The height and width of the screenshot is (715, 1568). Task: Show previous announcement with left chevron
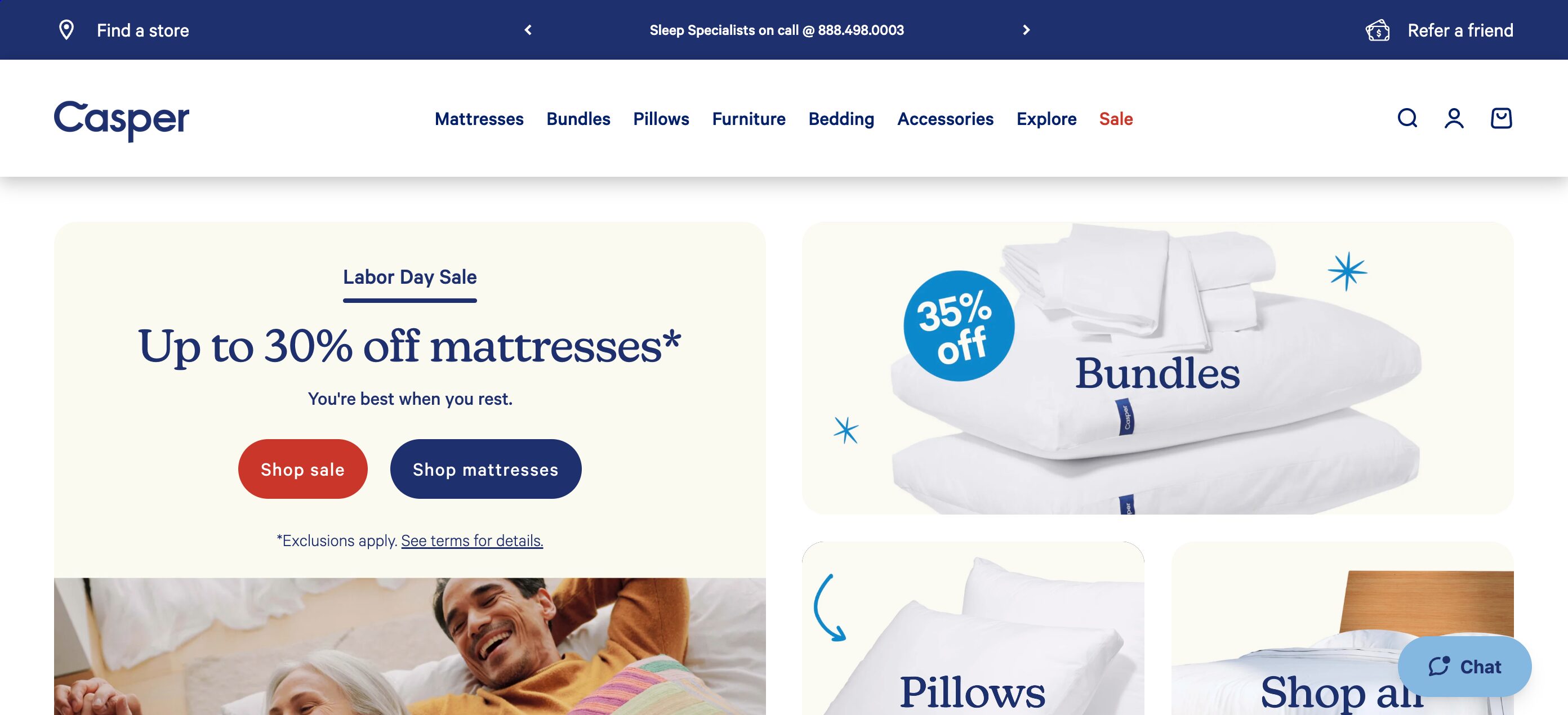[x=528, y=30]
